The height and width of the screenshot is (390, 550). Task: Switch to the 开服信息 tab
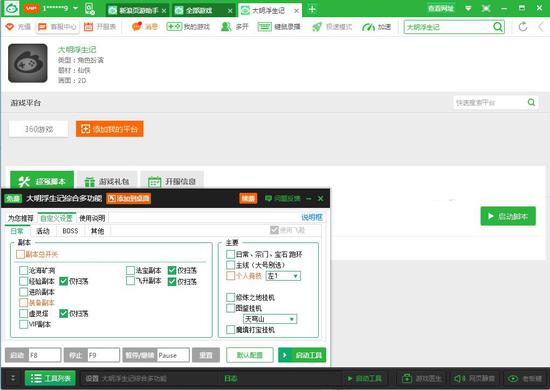coord(172,181)
